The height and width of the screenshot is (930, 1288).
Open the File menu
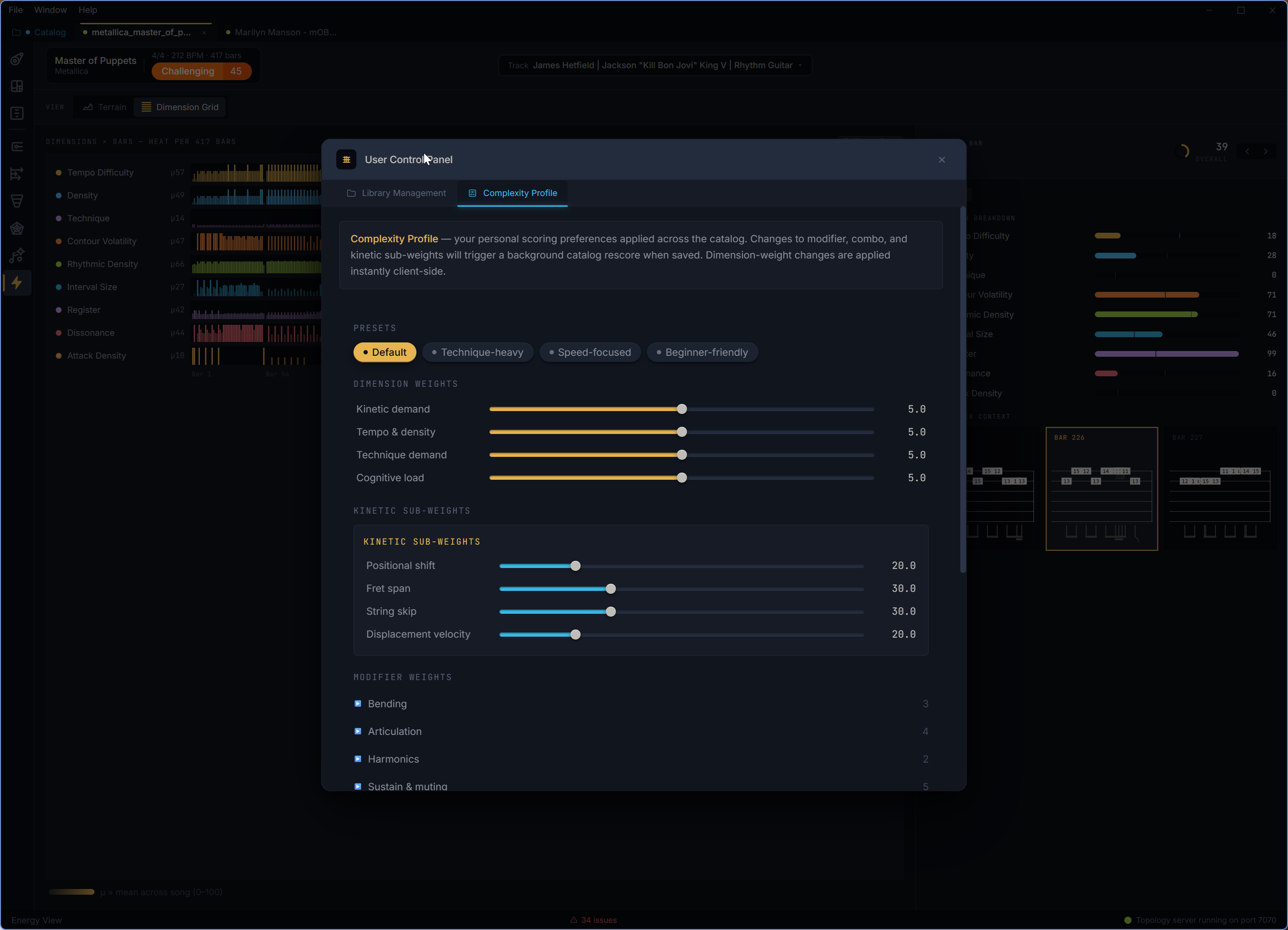click(16, 10)
